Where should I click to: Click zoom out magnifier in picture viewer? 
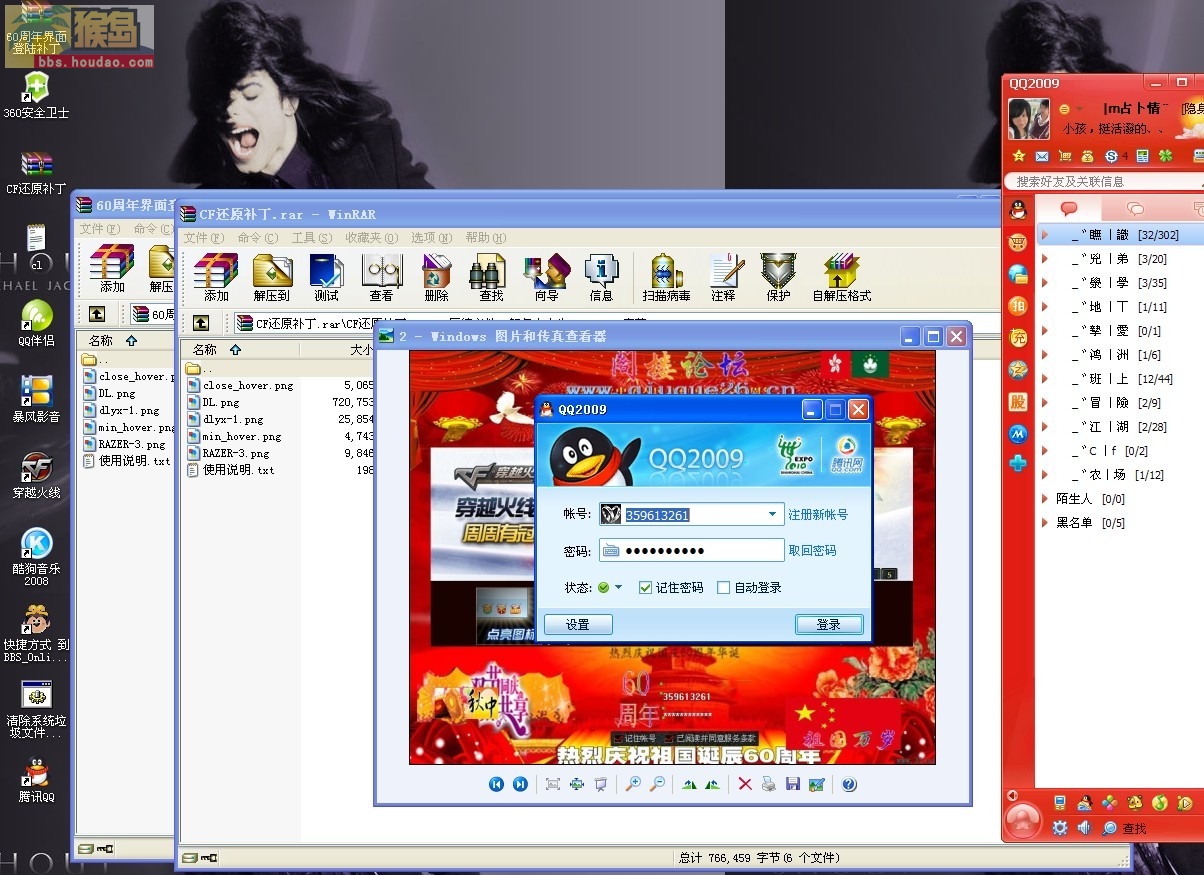click(657, 785)
